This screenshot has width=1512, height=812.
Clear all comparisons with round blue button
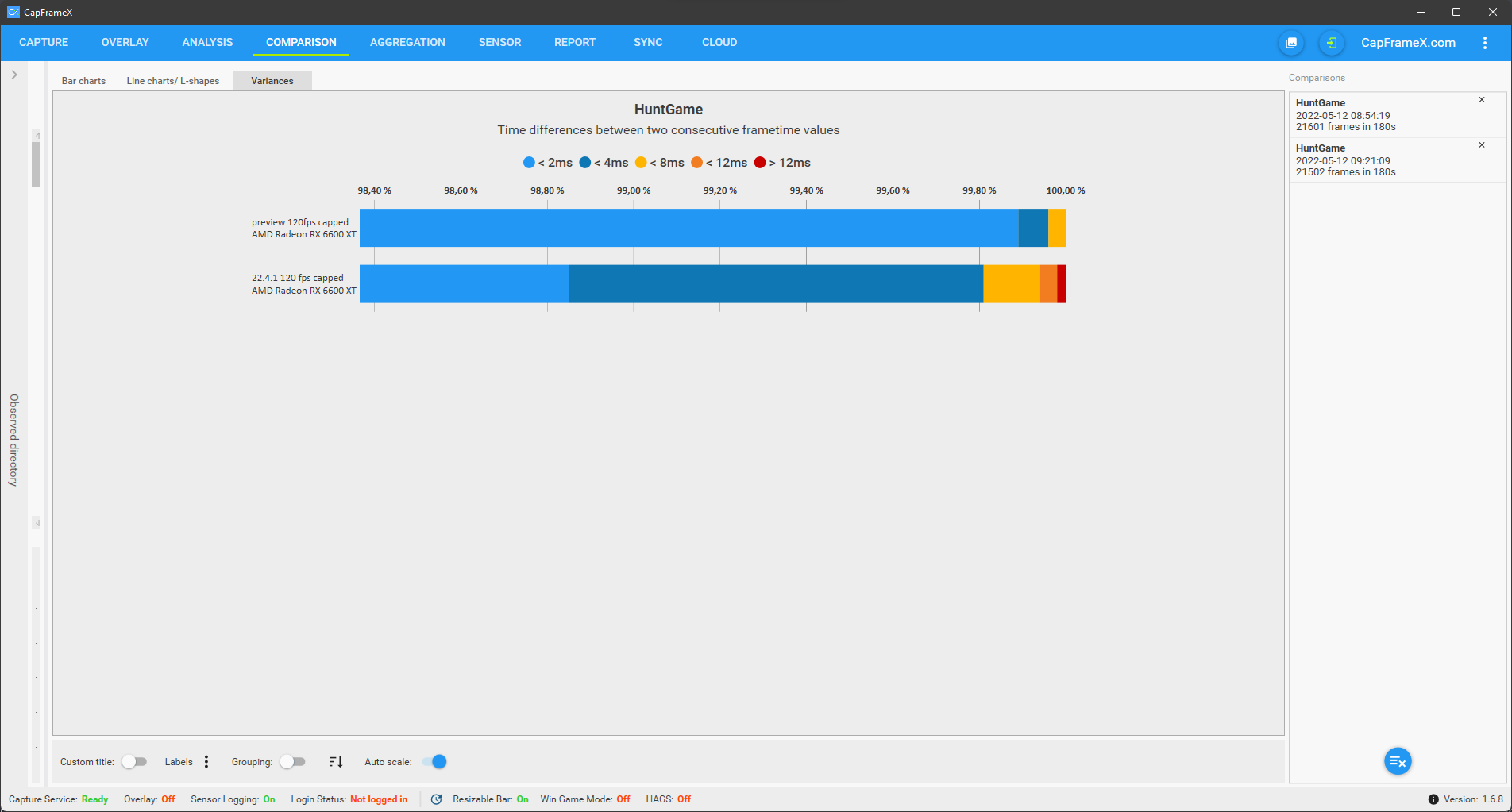(x=1398, y=761)
